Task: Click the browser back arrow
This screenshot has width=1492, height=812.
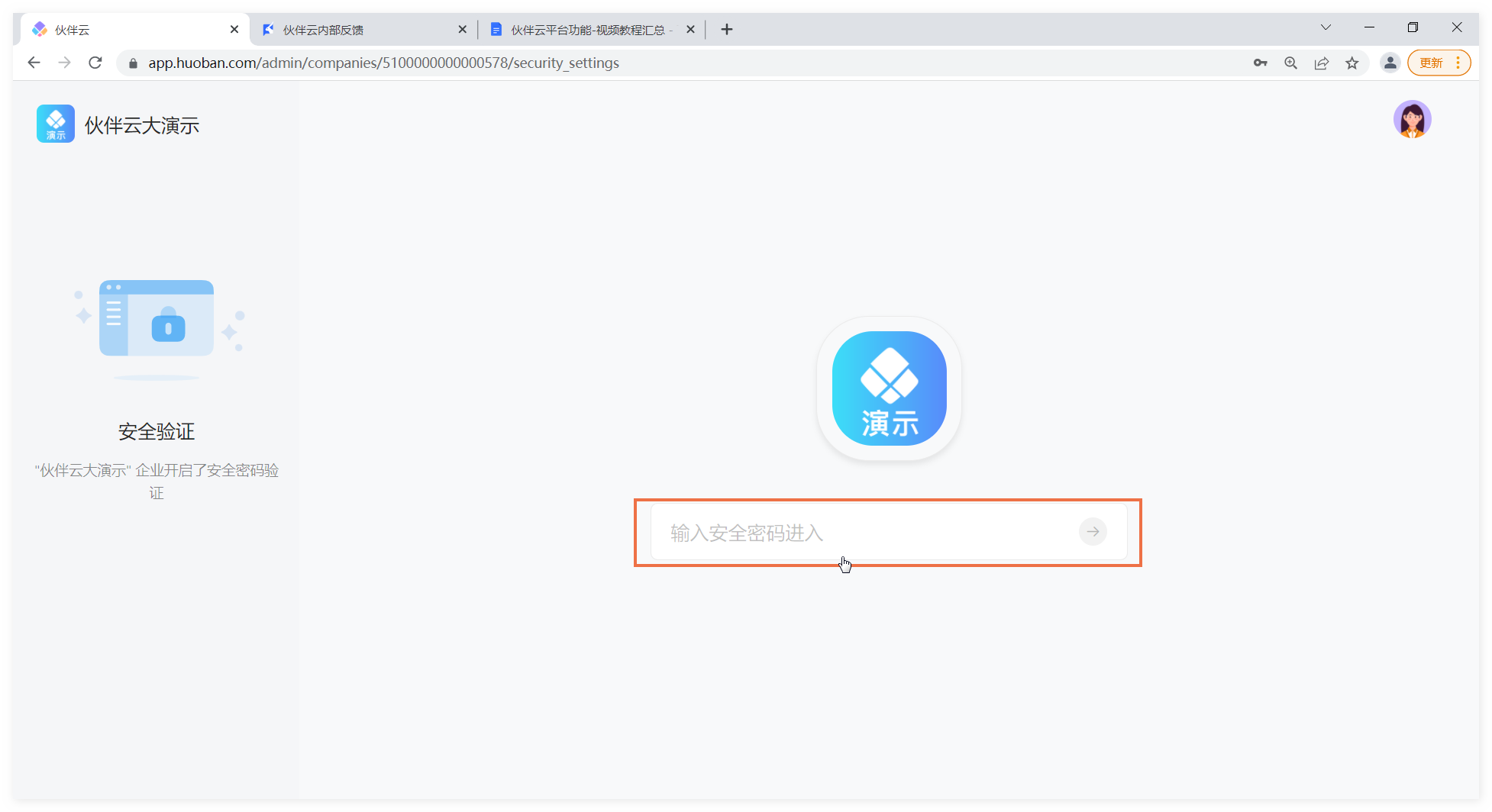Action: pos(34,63)
